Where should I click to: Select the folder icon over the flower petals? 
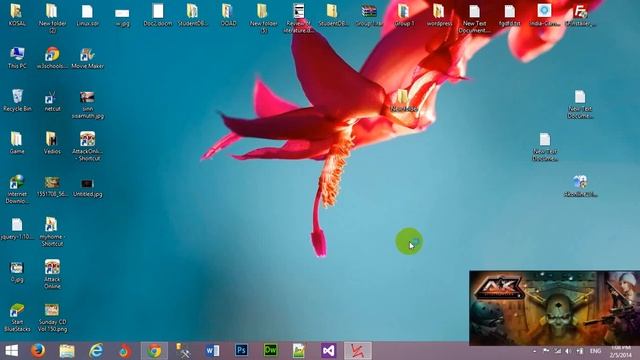403,100
